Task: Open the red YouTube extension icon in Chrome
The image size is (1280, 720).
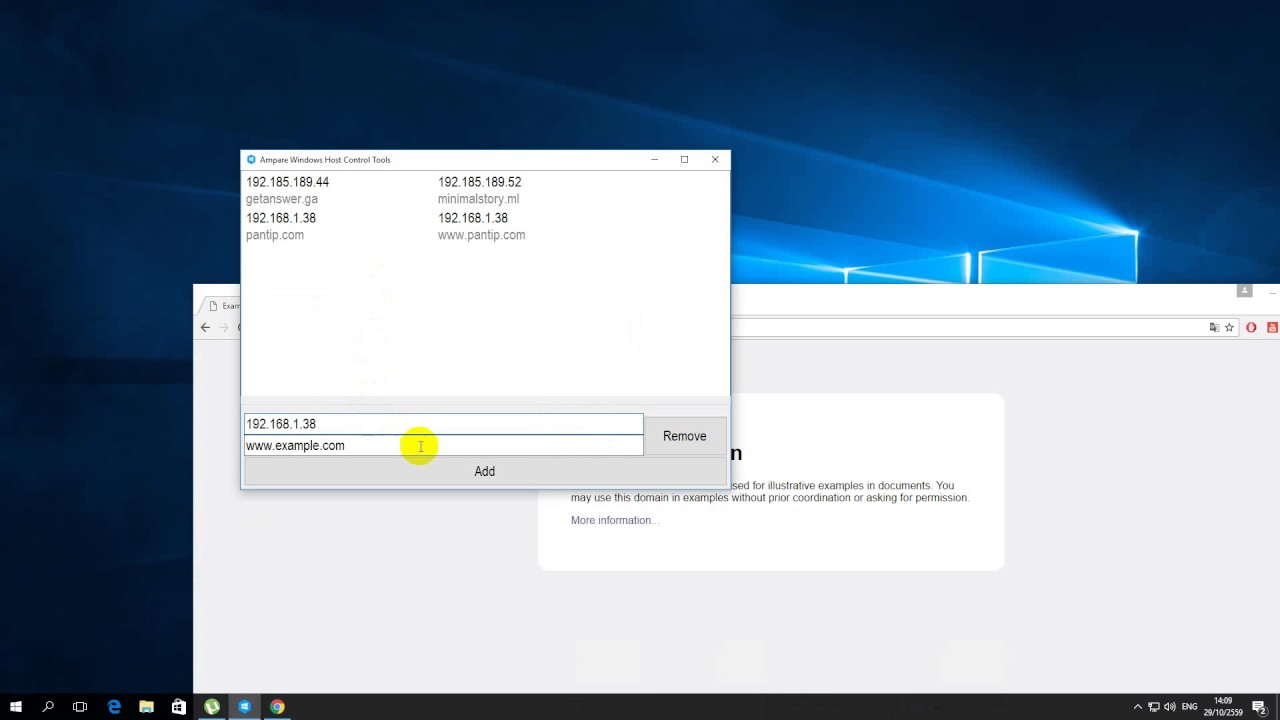Action: 1272,327
